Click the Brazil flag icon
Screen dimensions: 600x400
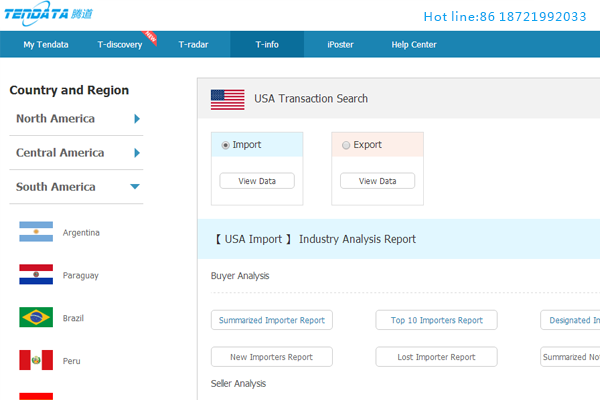pyautogui.click(x=36, y=317)
